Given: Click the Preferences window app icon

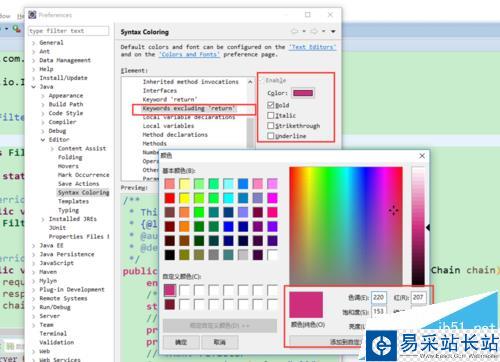Looking at the screenshot, I should click(32, 15).
